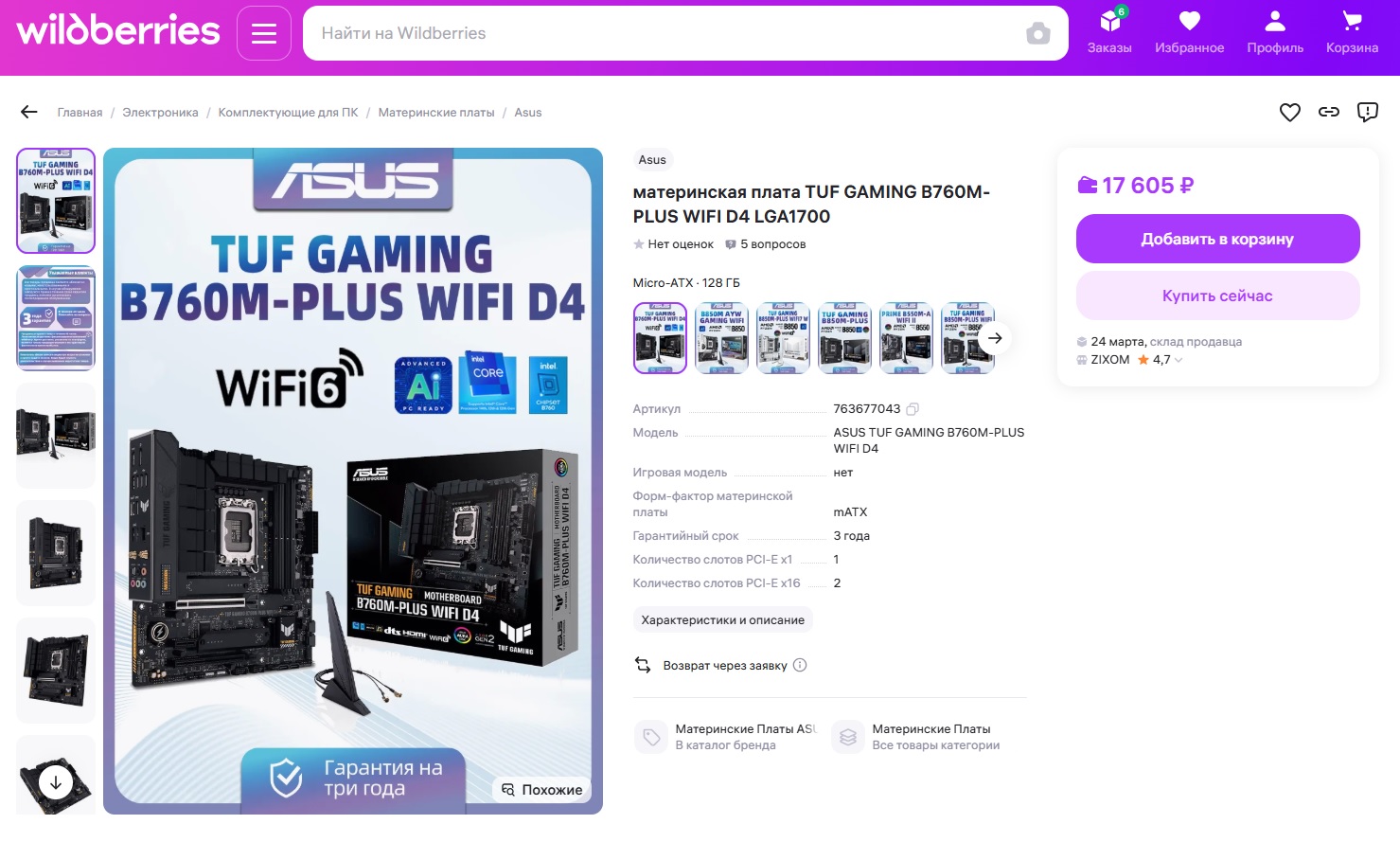Copy product link via chain icon

(1329, 112)
